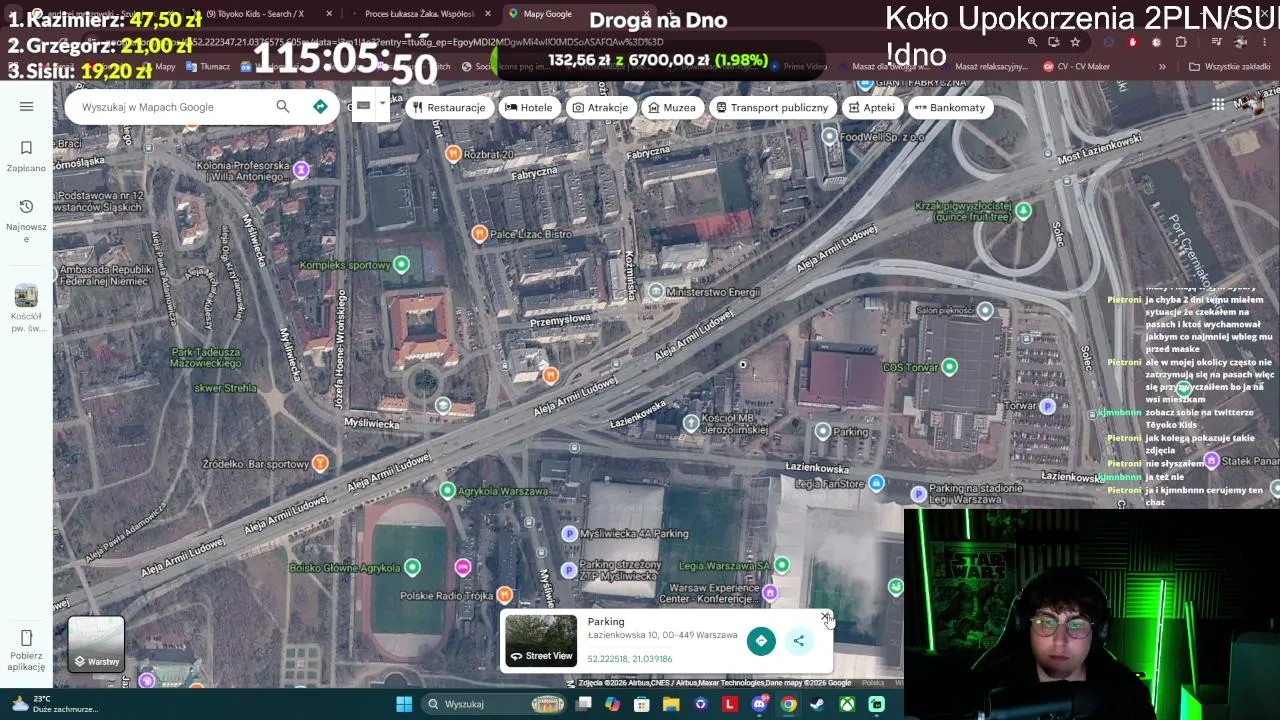The height and width of the screenshot is (720, 1280).
Task: Close the Parking info card
Action: tap(825, 617)
